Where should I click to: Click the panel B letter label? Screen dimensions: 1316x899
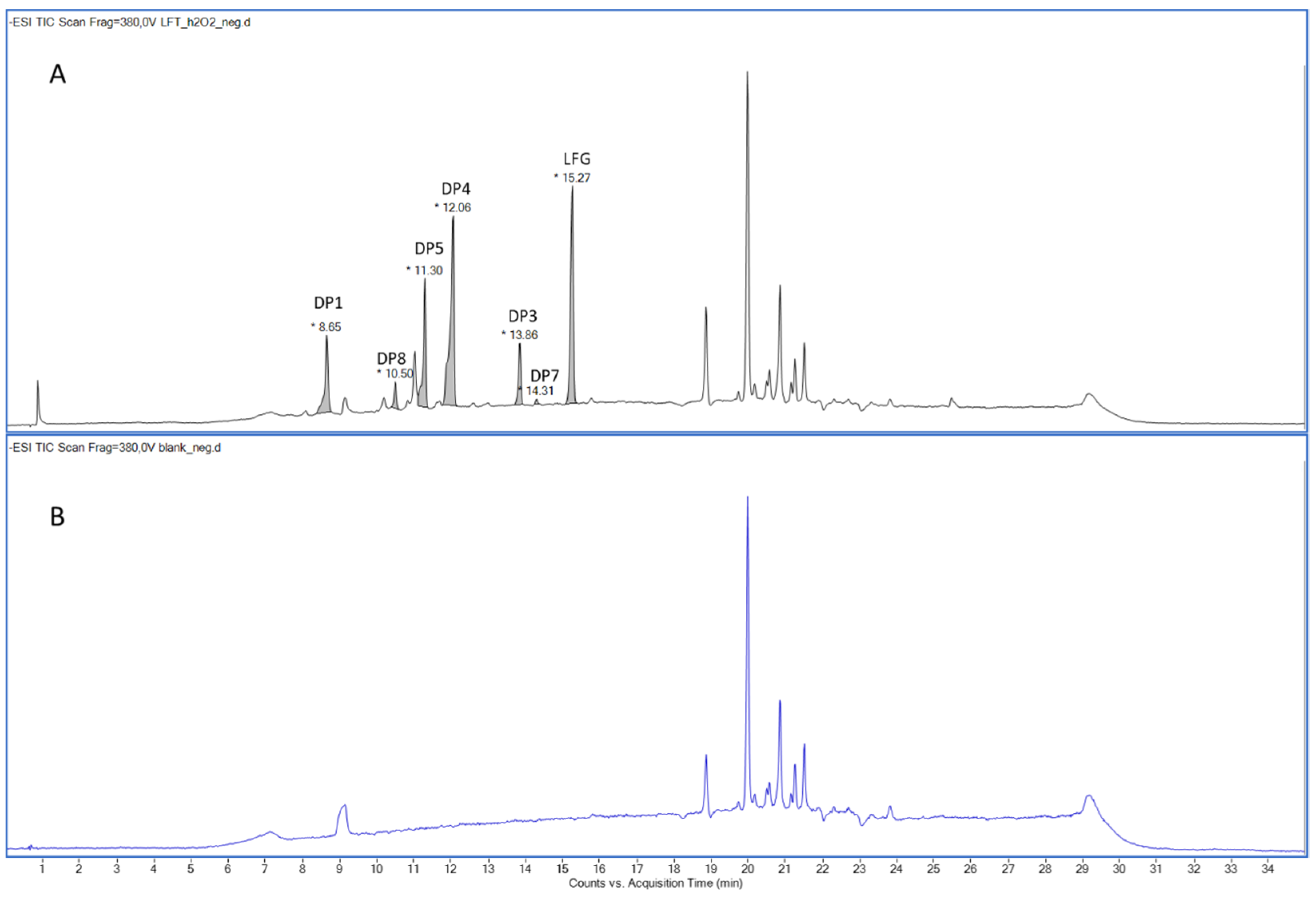pyautogui.click(x=57, y=516)
